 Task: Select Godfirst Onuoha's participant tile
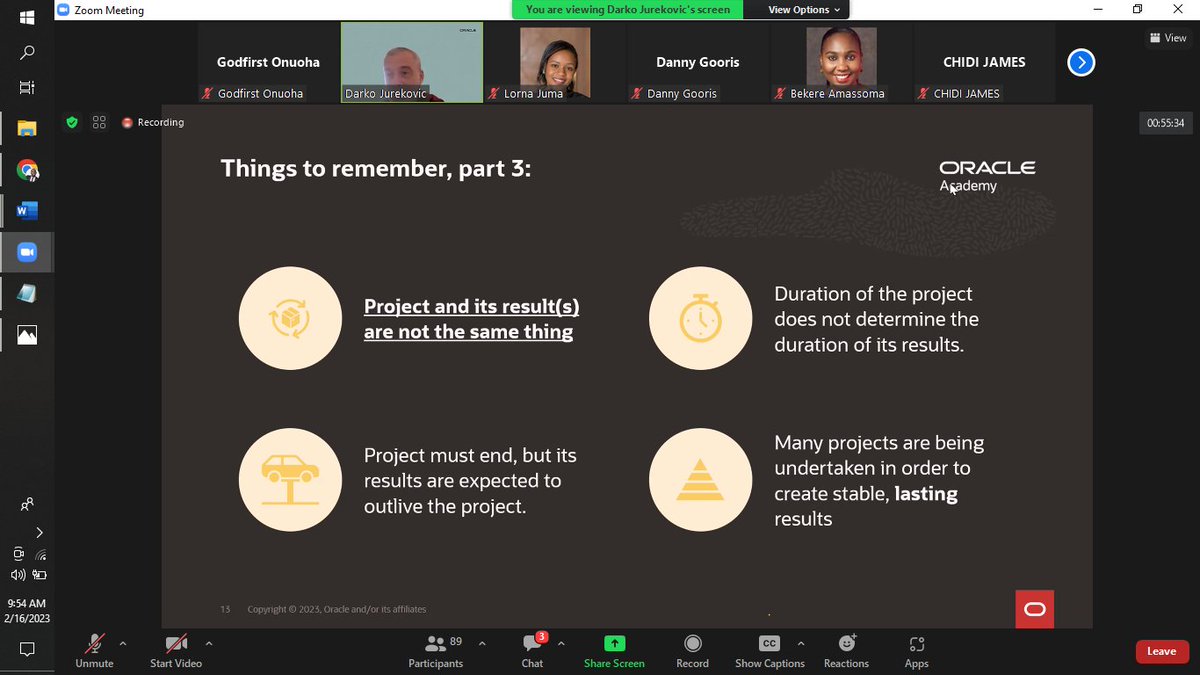pos(268,63)
